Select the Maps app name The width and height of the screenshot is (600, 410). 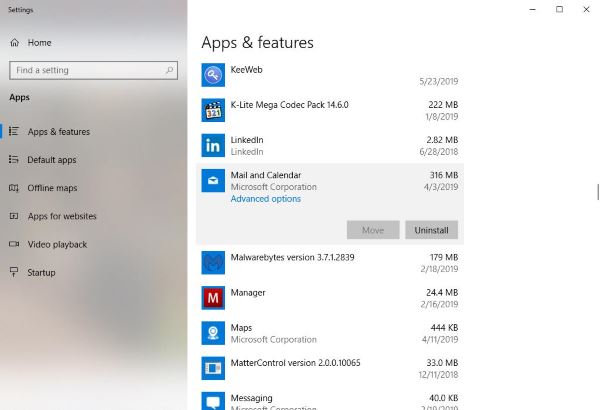coord(241,328)
